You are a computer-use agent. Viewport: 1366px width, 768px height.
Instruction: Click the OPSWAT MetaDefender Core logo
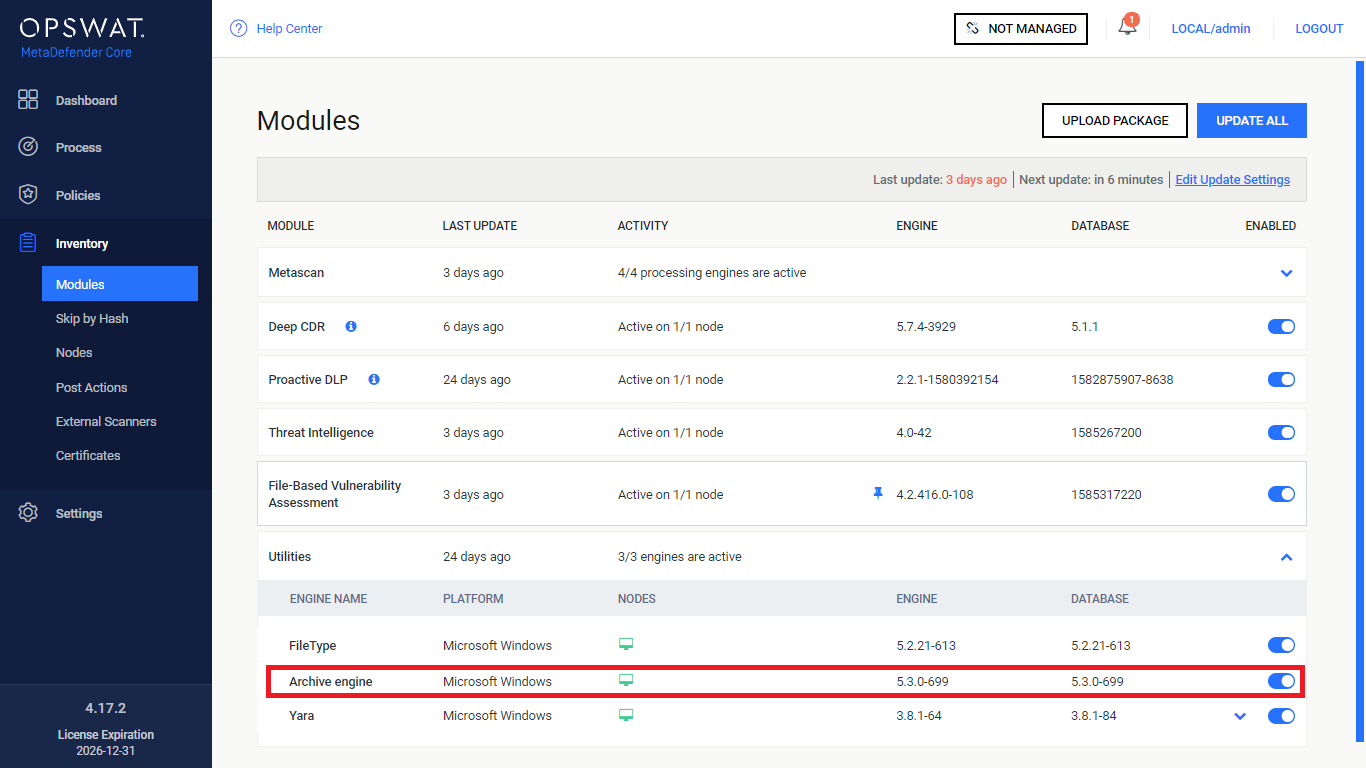82,37
